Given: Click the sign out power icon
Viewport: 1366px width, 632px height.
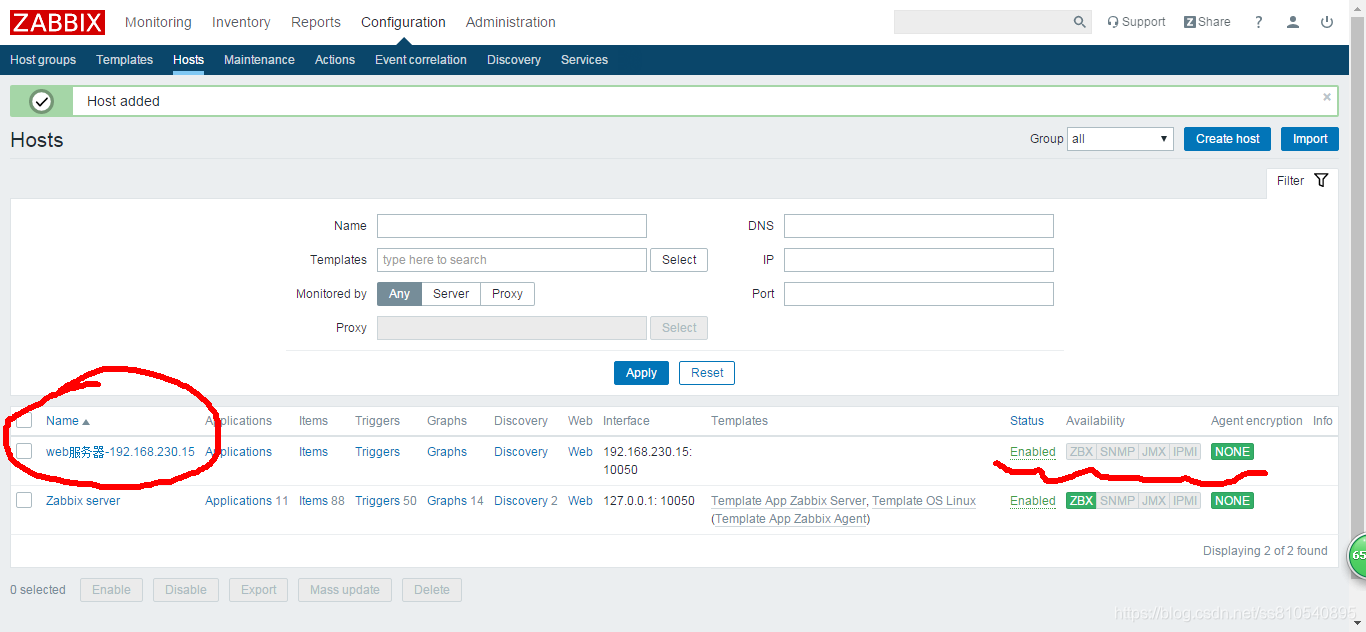Looking at the screenshot, I should [1327, 22].
